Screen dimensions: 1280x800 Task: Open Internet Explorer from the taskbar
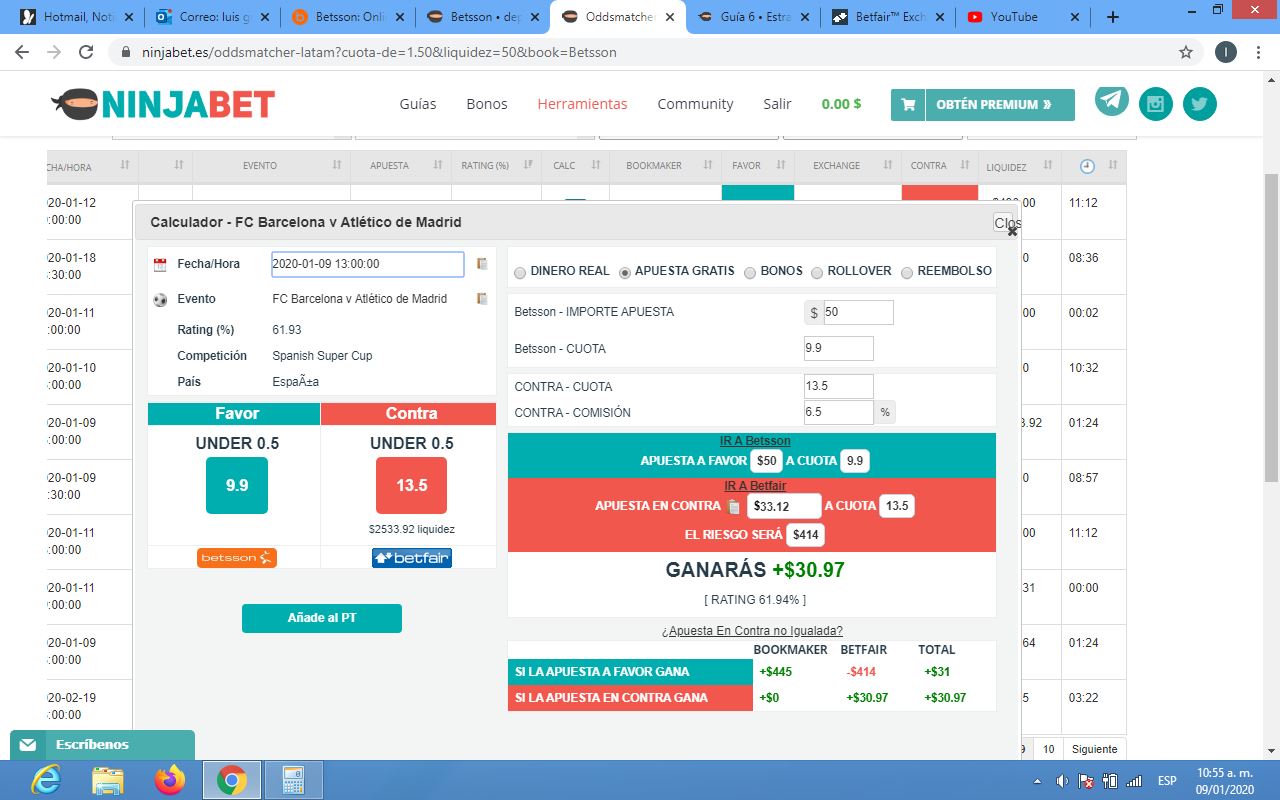click(45, 780)
